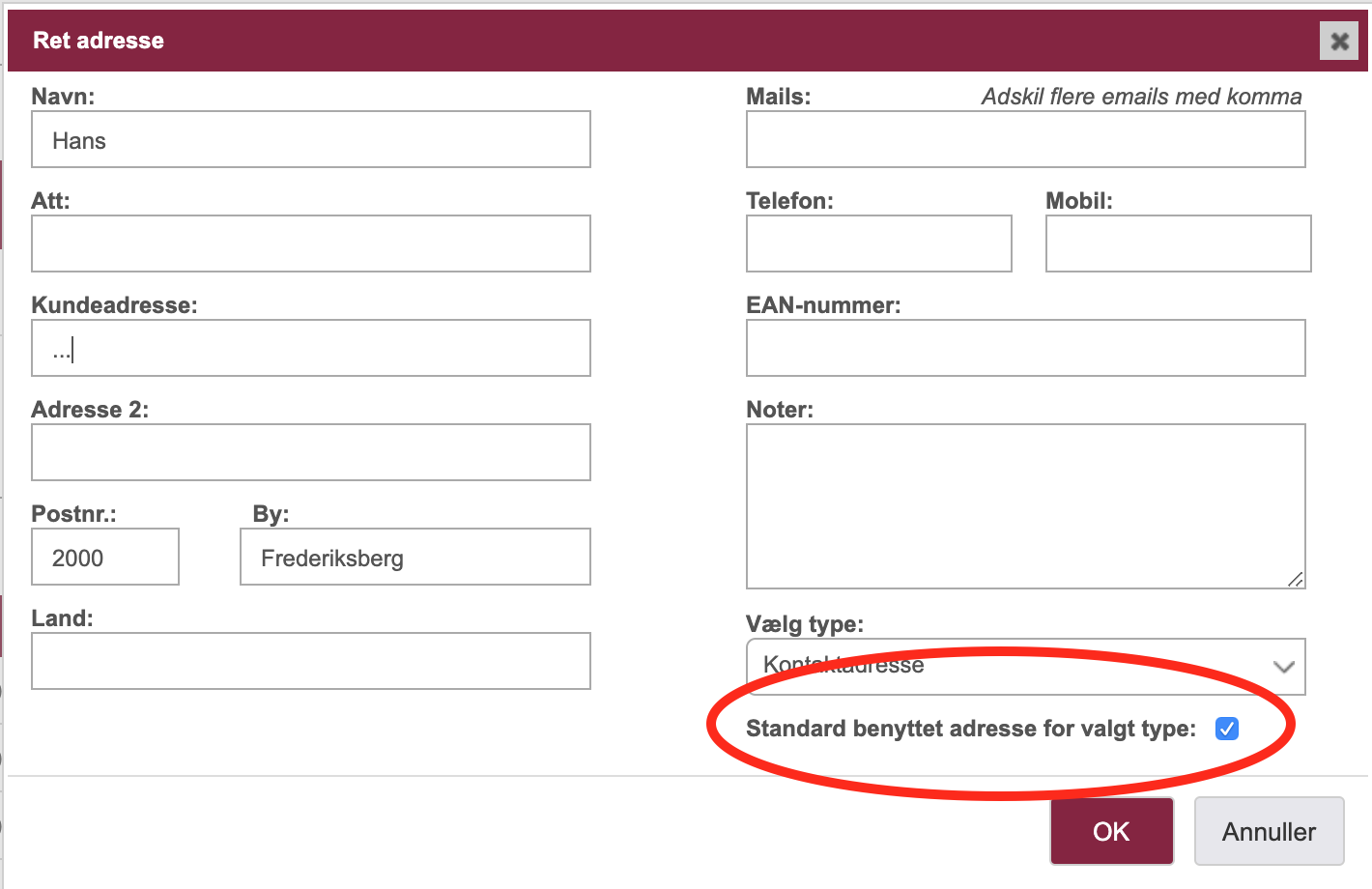This screenshot has width=1372, height=889.
Task: Confirm changes with the OK button
Action: tap(1111, 831)
